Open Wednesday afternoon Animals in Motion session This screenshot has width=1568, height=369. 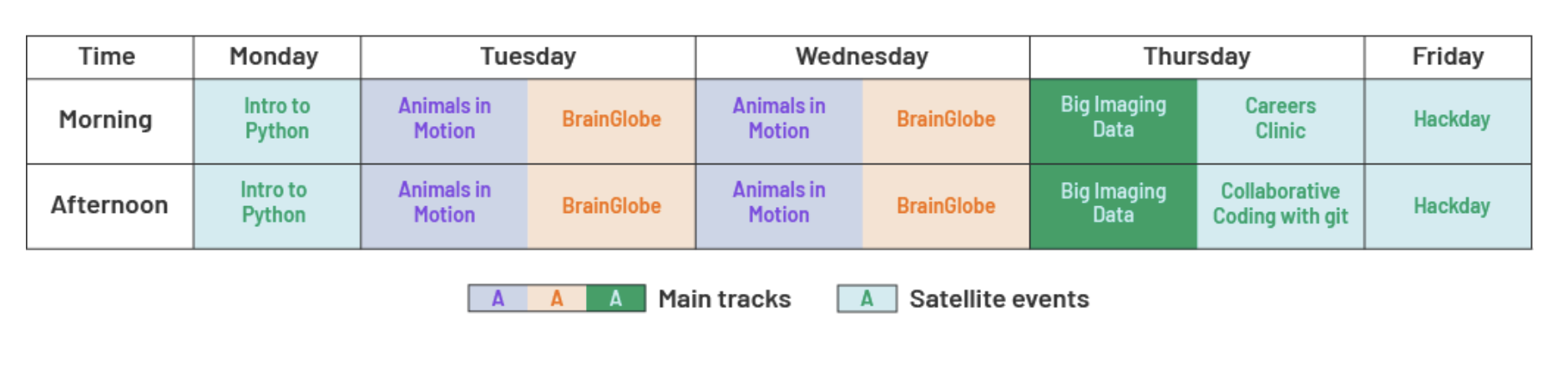pyautogui.click(x=778, y=204)
